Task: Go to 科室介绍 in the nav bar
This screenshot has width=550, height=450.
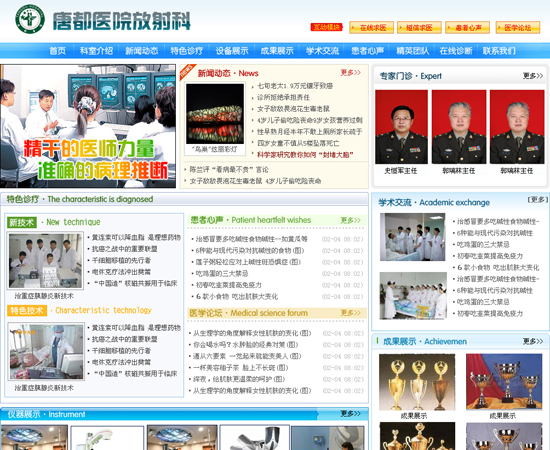Action: [x=96, y=51]
